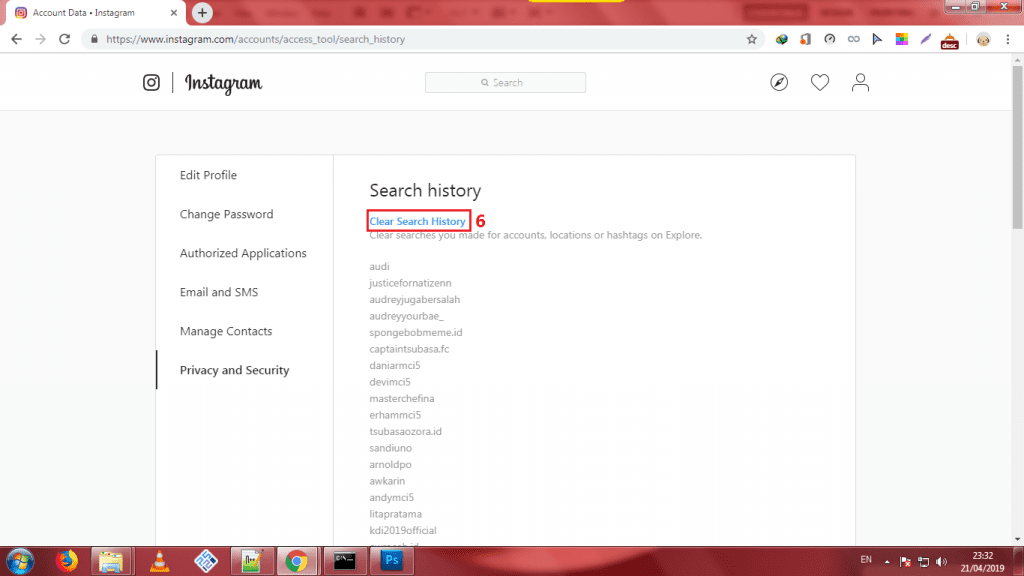Image resolution: width=1024 pixels, height=576 pixels.
Task: Open Edit Profile settings
Action: tap(208, 175)
